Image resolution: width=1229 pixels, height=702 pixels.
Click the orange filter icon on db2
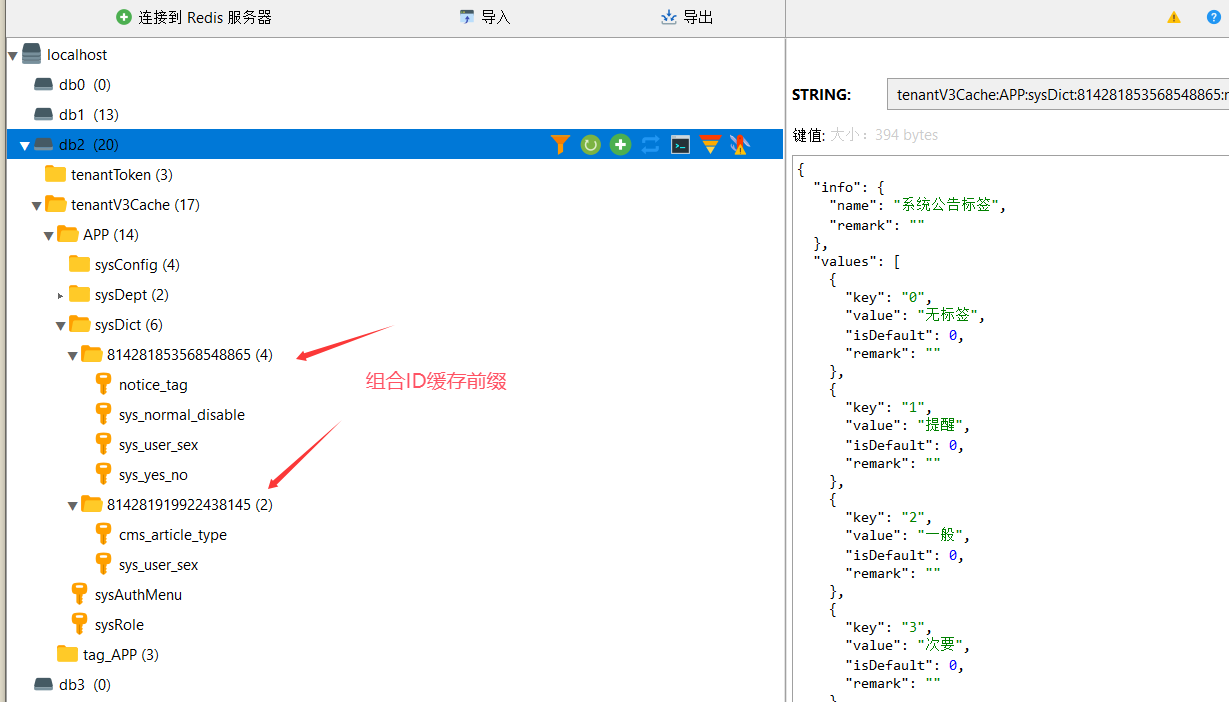click(560, 145)
